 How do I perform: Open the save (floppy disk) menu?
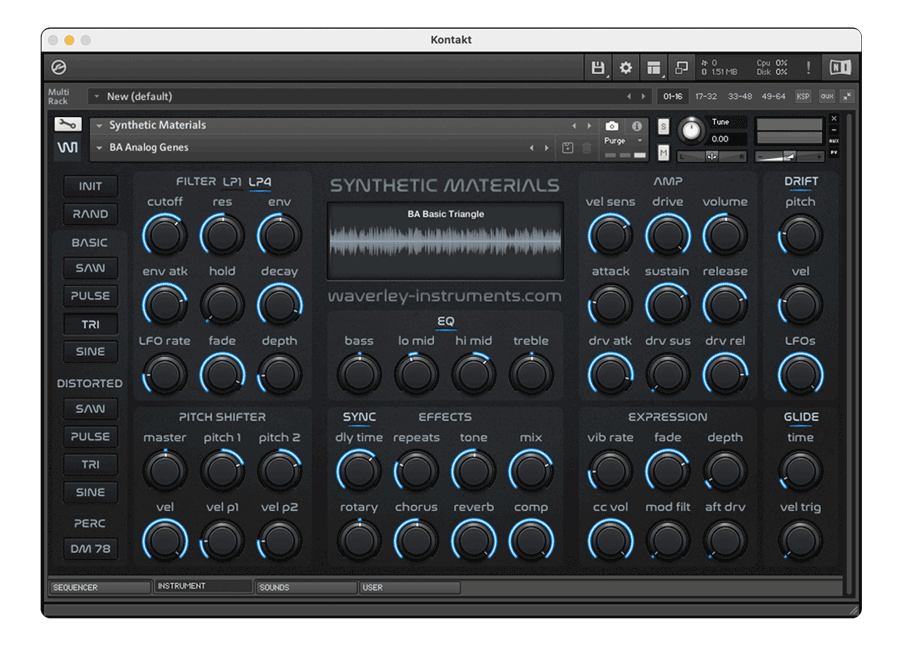598,68
